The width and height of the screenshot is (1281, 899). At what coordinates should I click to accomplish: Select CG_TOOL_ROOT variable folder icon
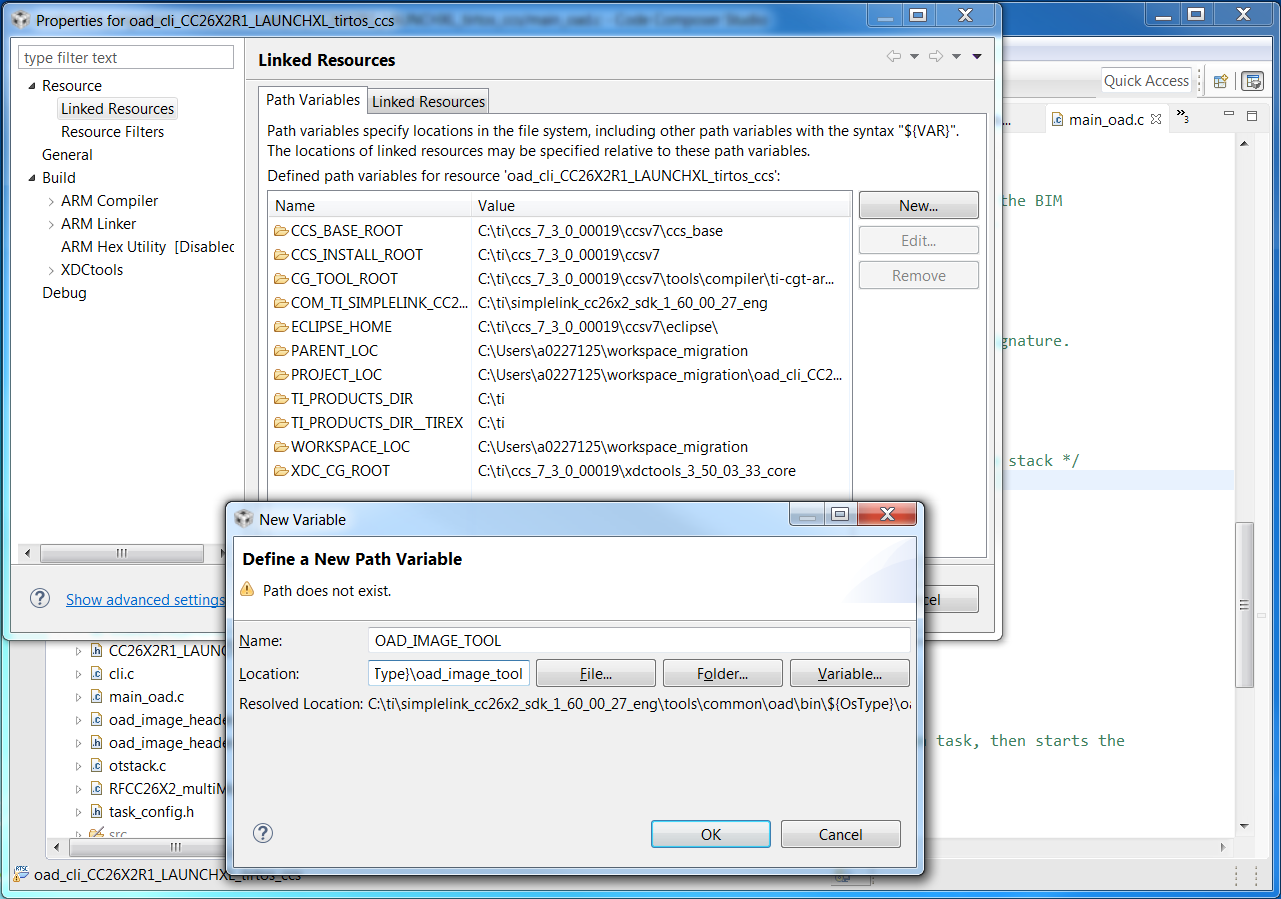tap(280, 279)
